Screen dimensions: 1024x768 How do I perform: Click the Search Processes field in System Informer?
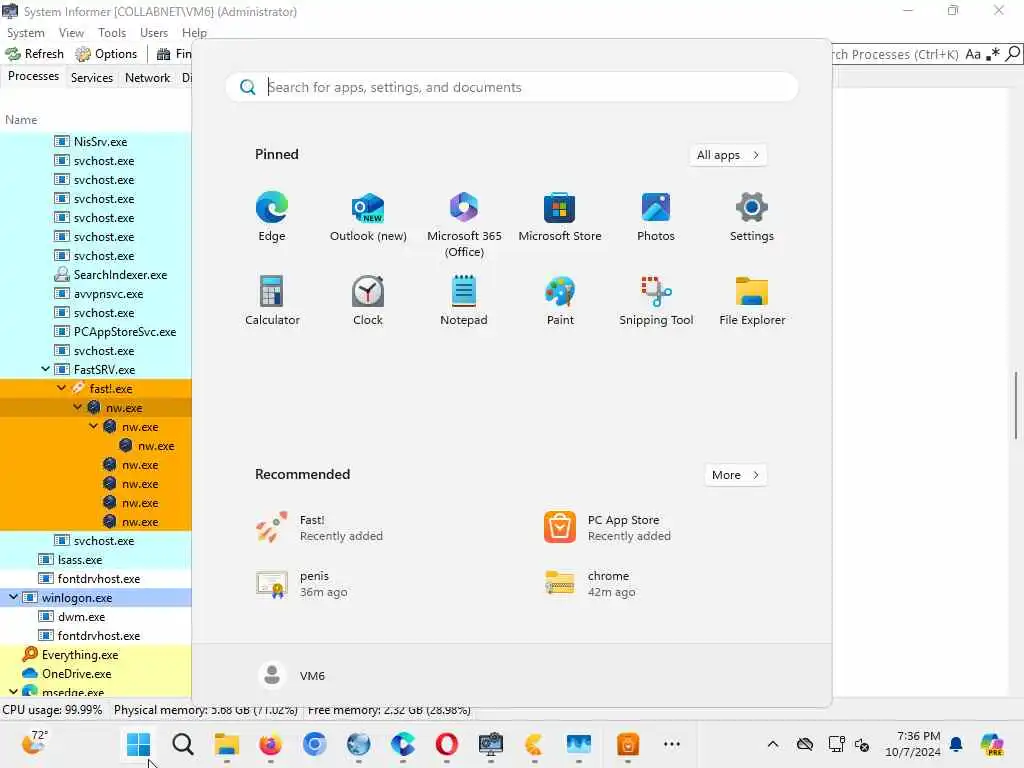point(895,54)
